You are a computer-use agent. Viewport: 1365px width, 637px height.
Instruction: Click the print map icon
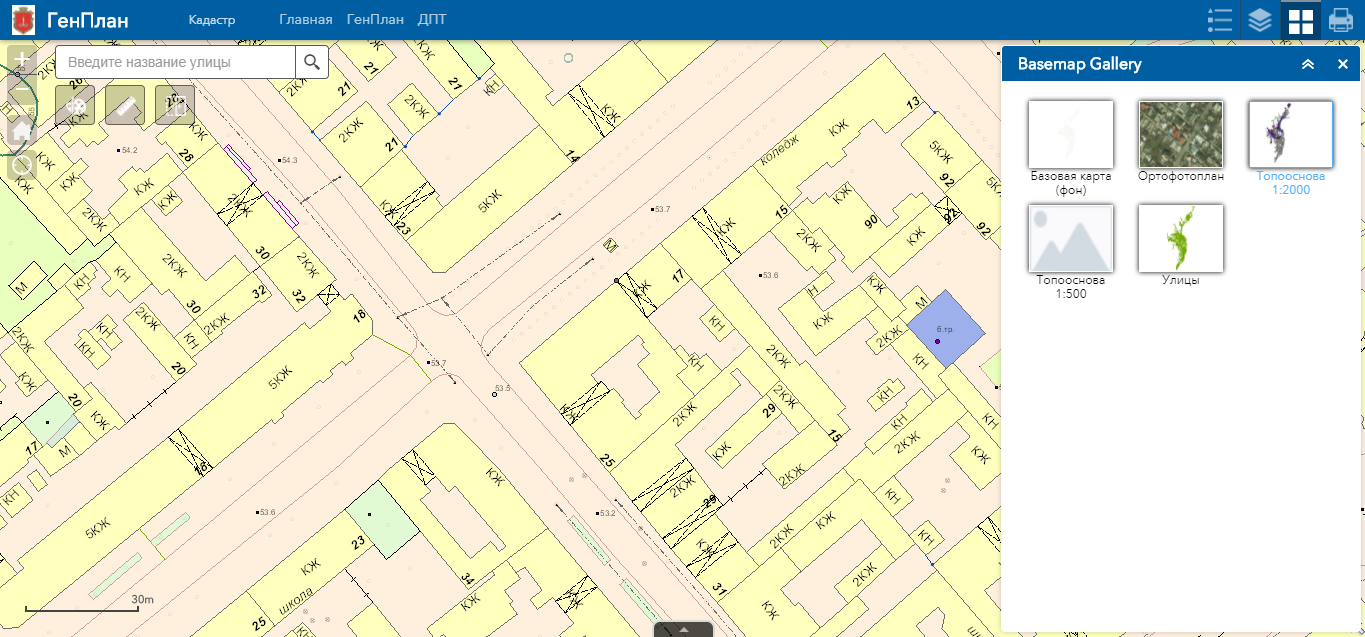click(x=1340, y=20)
